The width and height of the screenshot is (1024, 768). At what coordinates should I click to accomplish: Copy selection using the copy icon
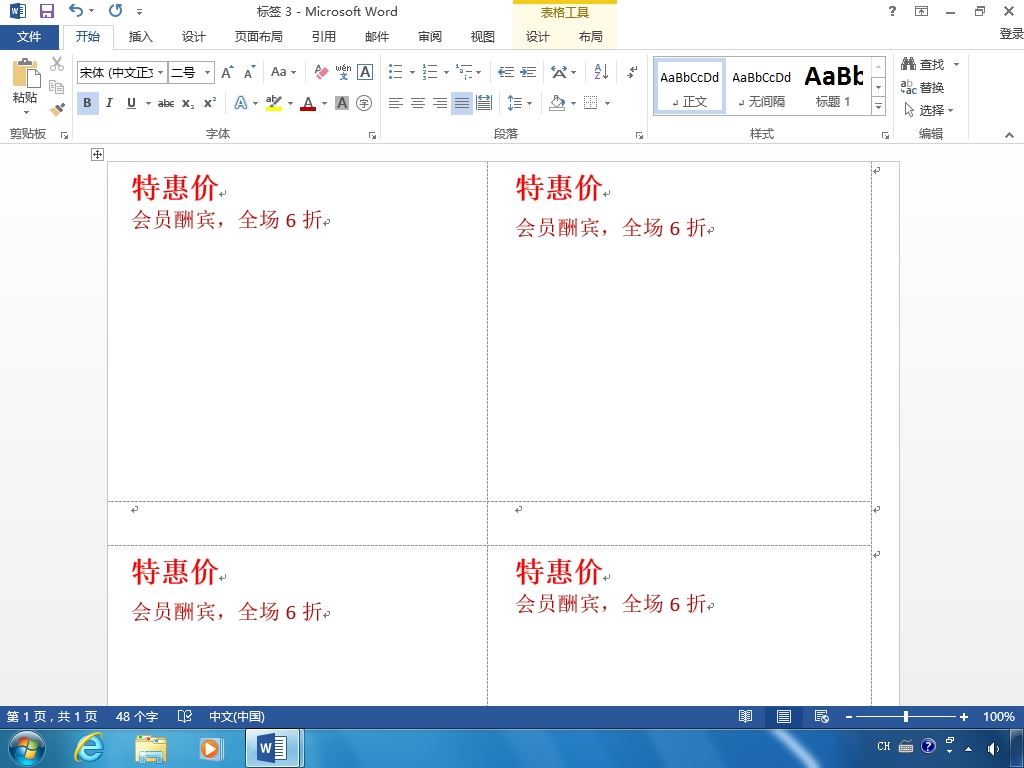point(57,86)
